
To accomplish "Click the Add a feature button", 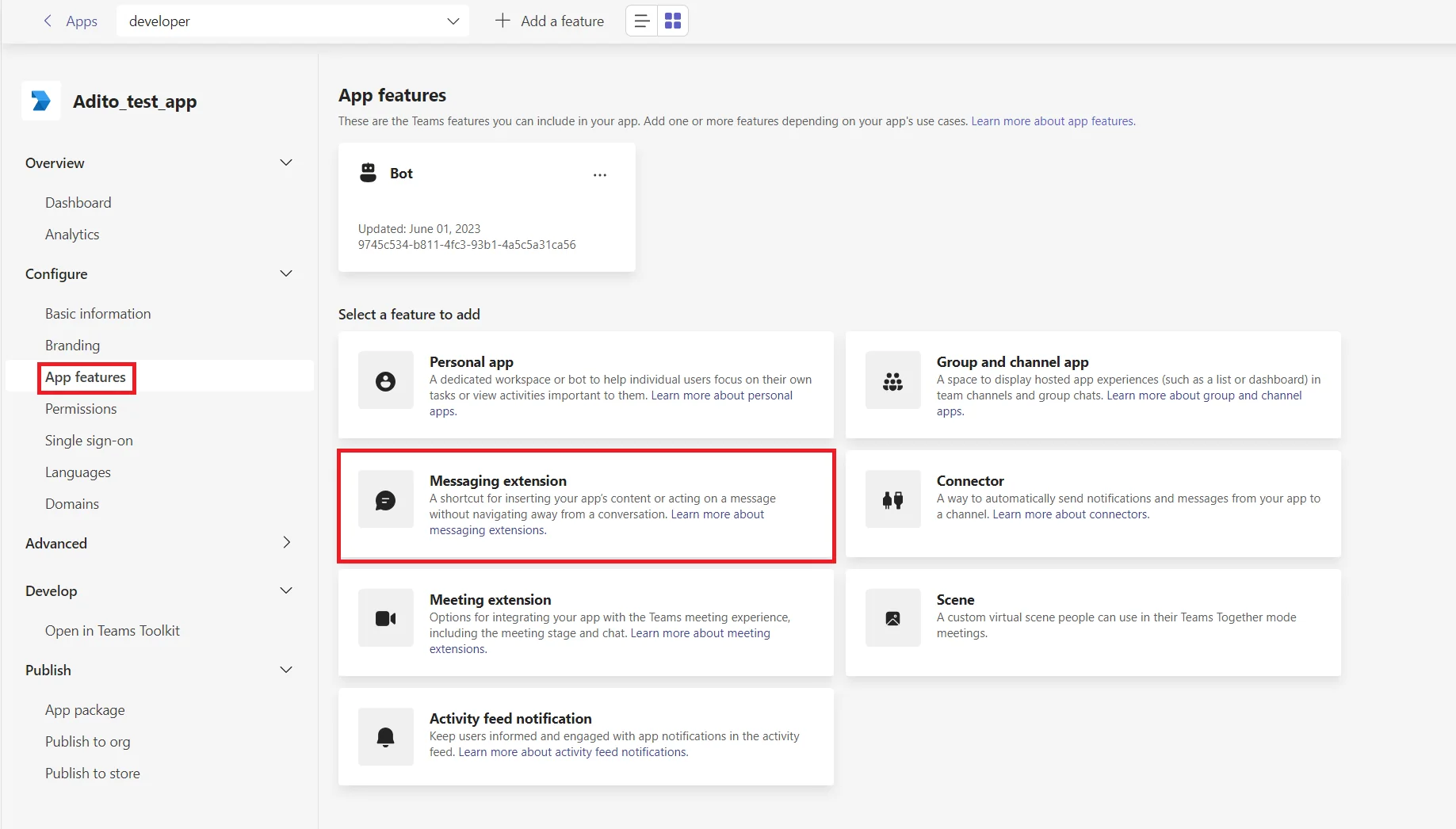I will tap(549, 21).
